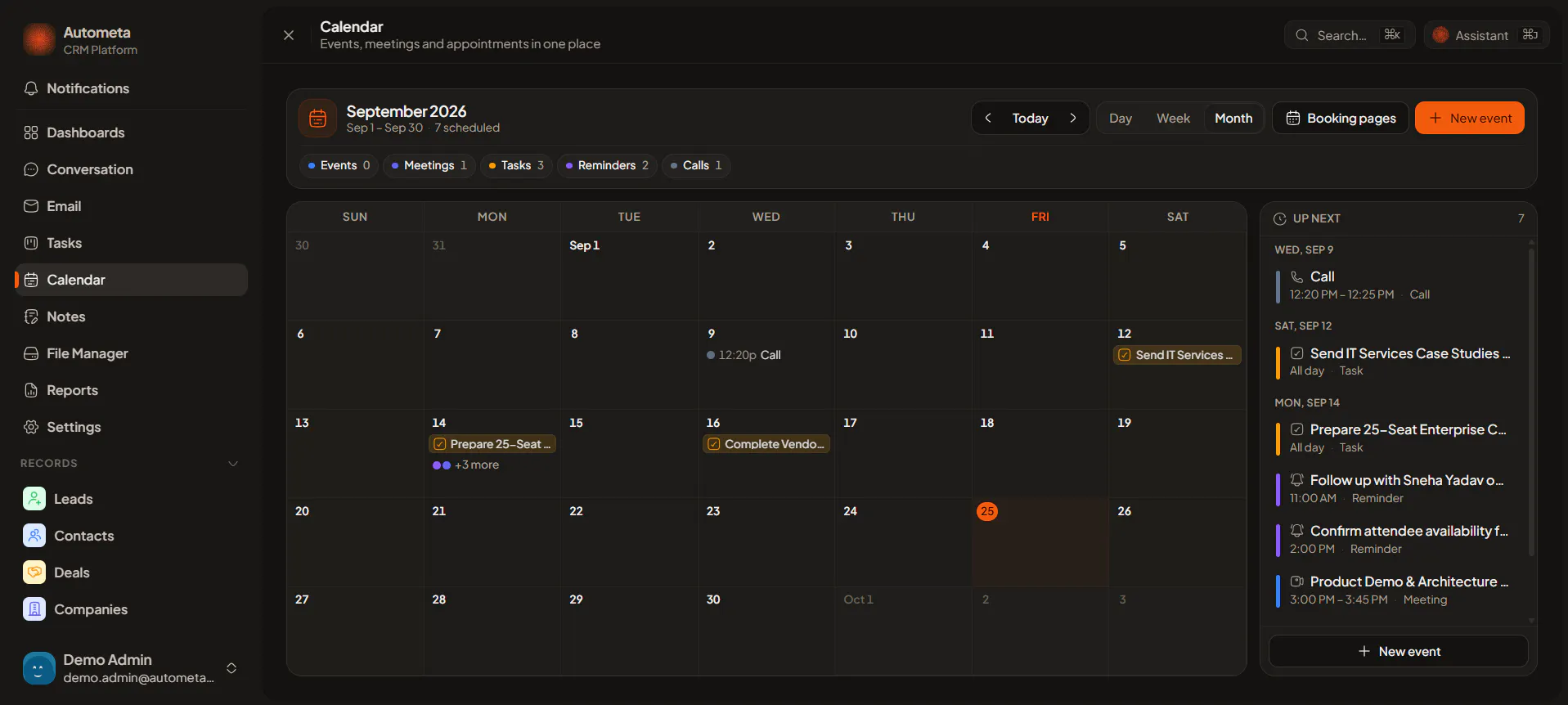Switch to Day view
1568x705 pixels.
1121,118
